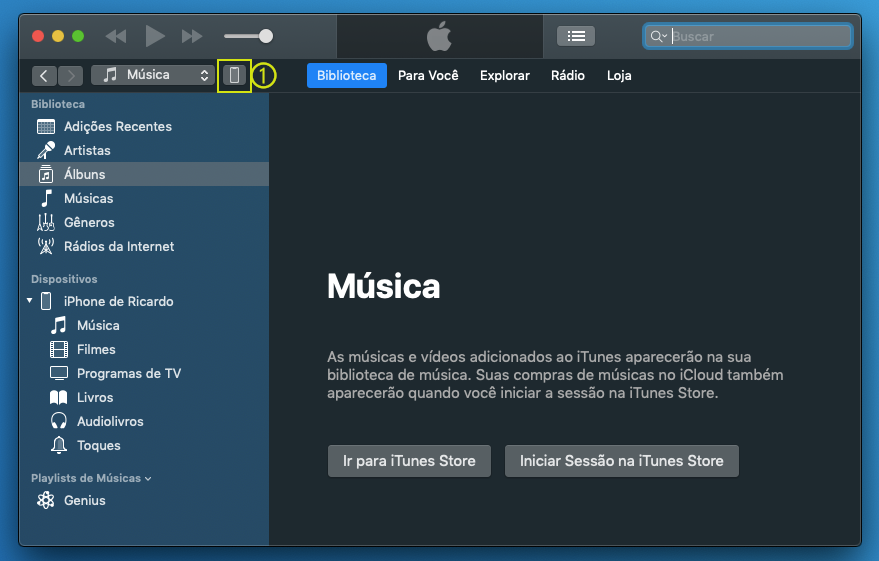Open the Explorar tab

505,76
